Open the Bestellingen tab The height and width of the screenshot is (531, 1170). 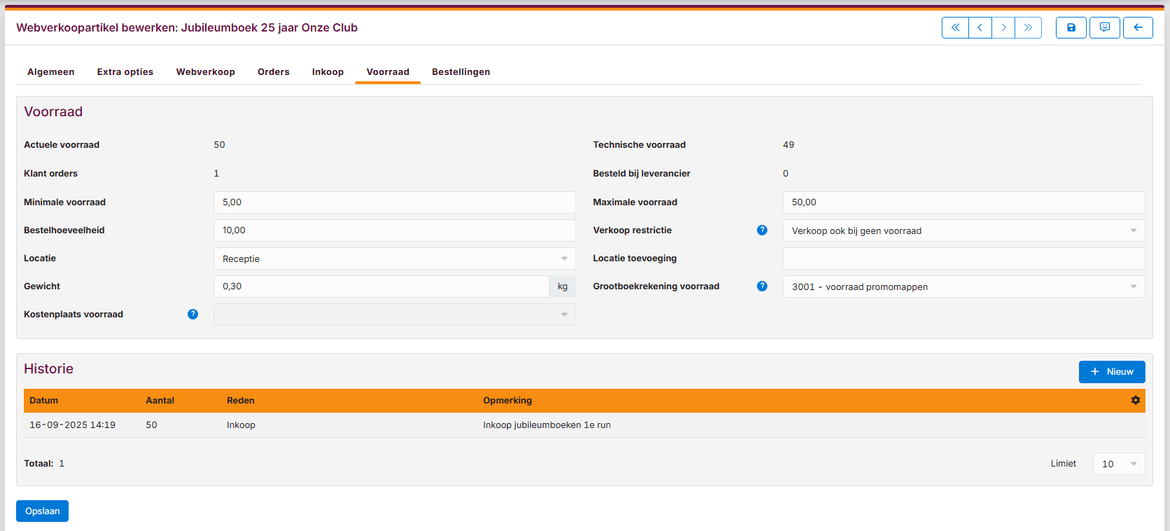pyautogui.click(x=460, y=72)
